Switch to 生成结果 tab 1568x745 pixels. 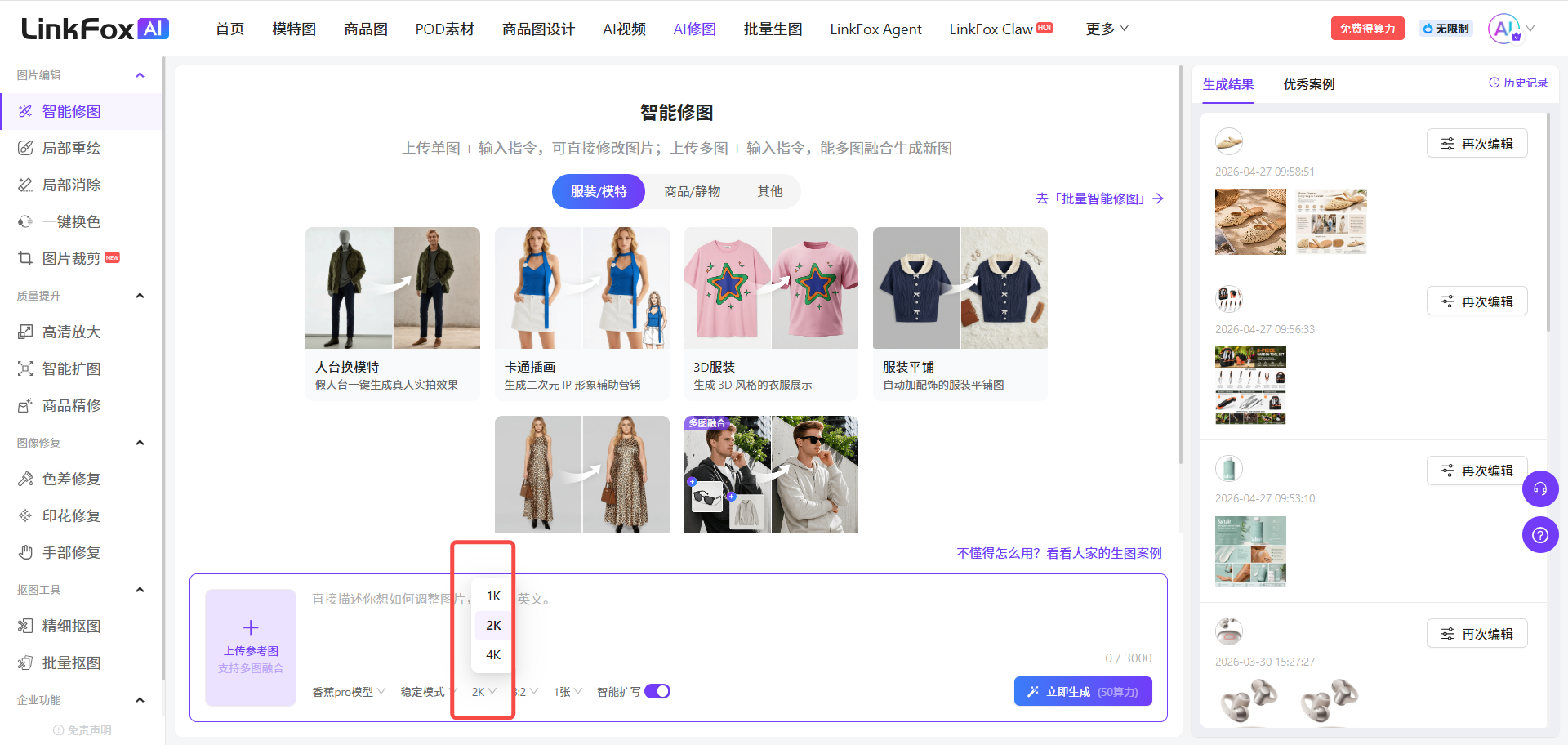pos(1227,84)
